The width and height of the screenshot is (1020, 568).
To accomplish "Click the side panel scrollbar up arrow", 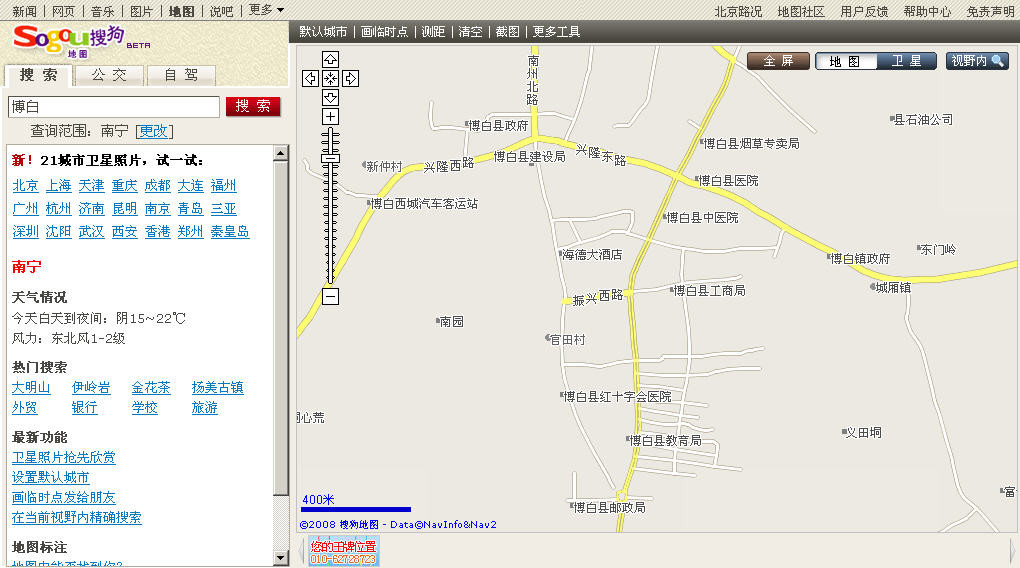I will tap(280, 154).
